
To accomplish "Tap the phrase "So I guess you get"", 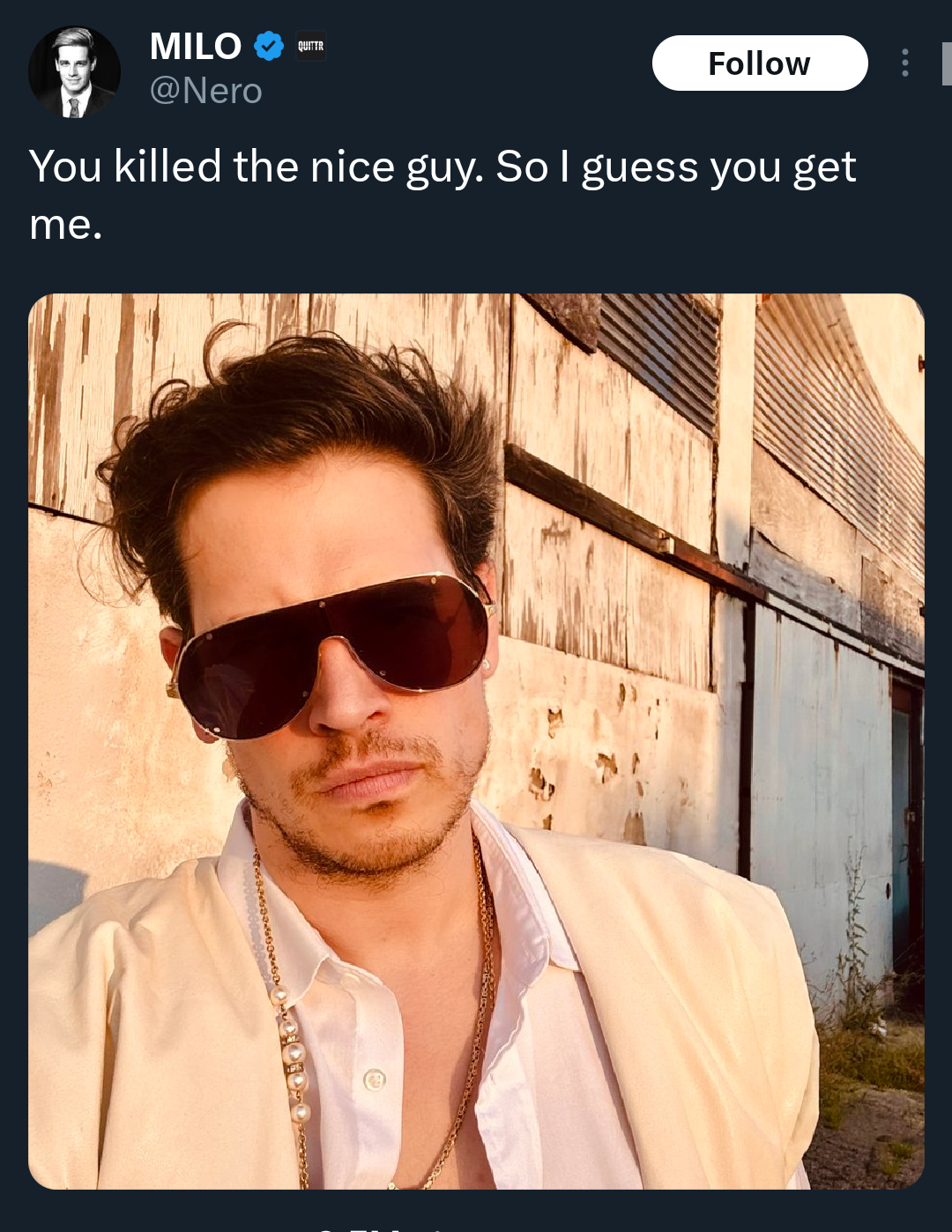I will coord(676,167).
